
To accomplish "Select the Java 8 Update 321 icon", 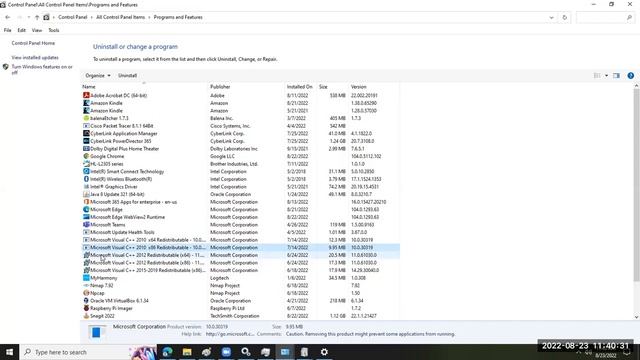I will [86, 194].
